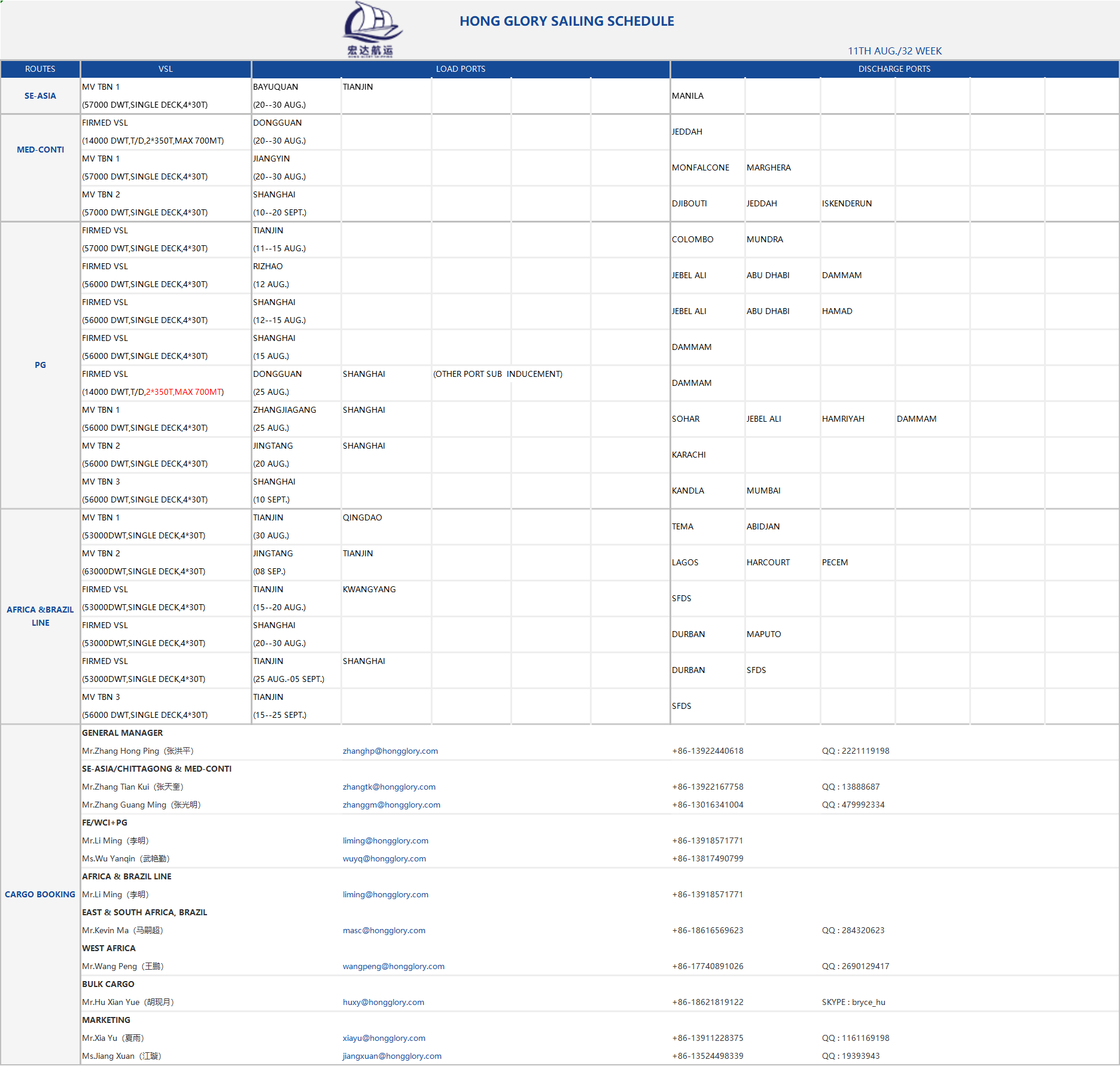Select the ROUTES column header
Image resolution: width=1120 pixels, height=1066 pixels.
(x=40, y=69)
